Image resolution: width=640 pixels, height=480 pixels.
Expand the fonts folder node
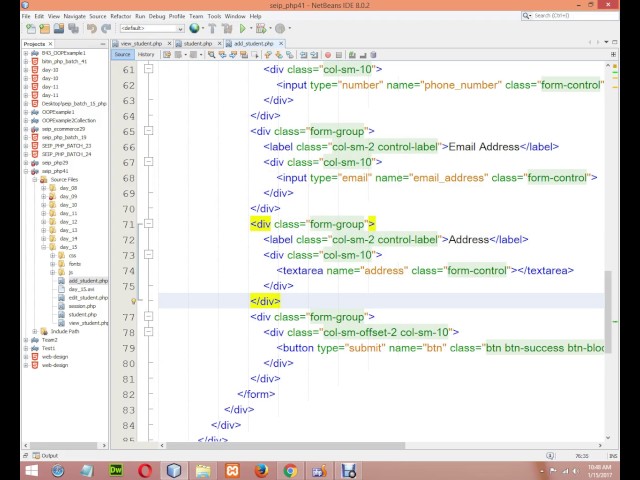tap(52, 264)
